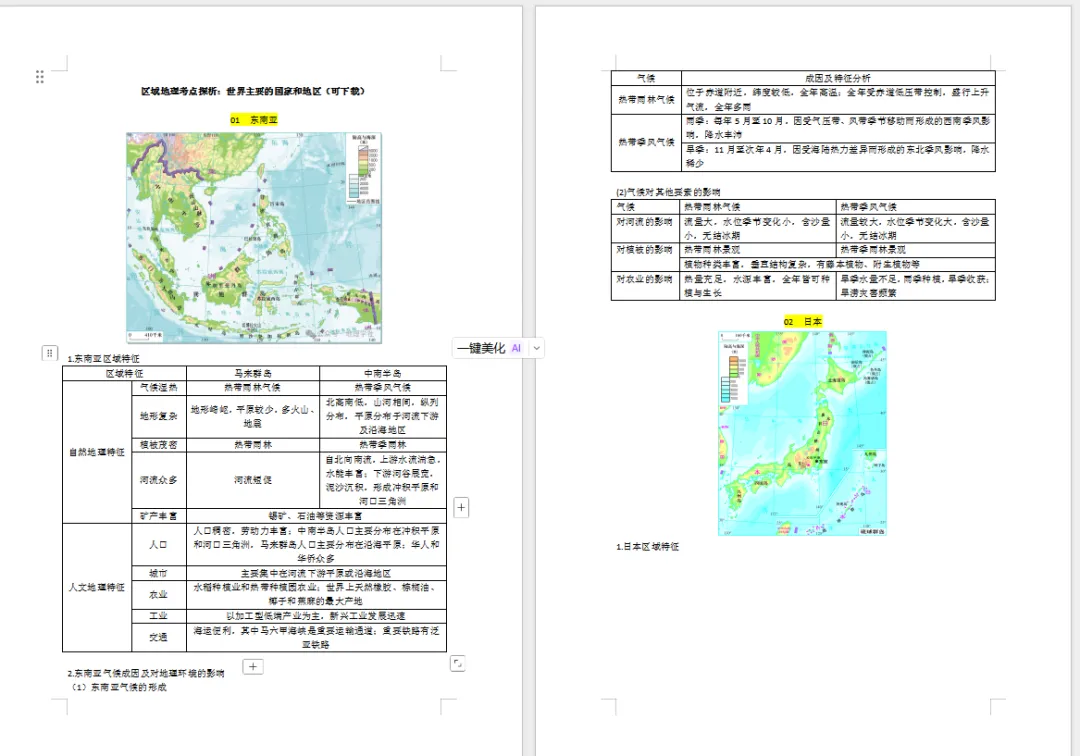1080x756 pixels.
Task: Click the cell 热带季雨林景观
Action: tap(916, 249)
